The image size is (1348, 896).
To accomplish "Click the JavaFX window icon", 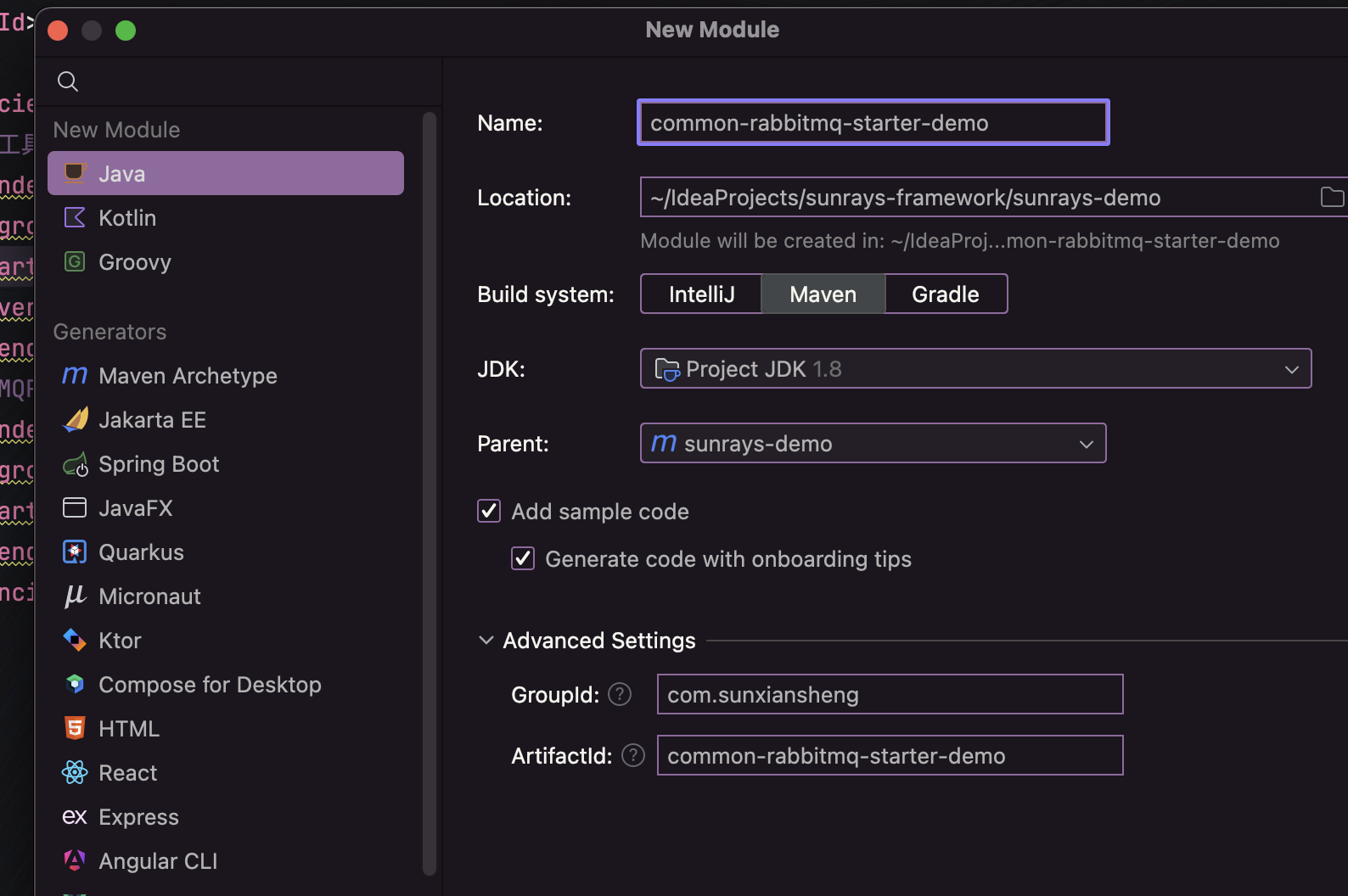I will pos(75,507).
